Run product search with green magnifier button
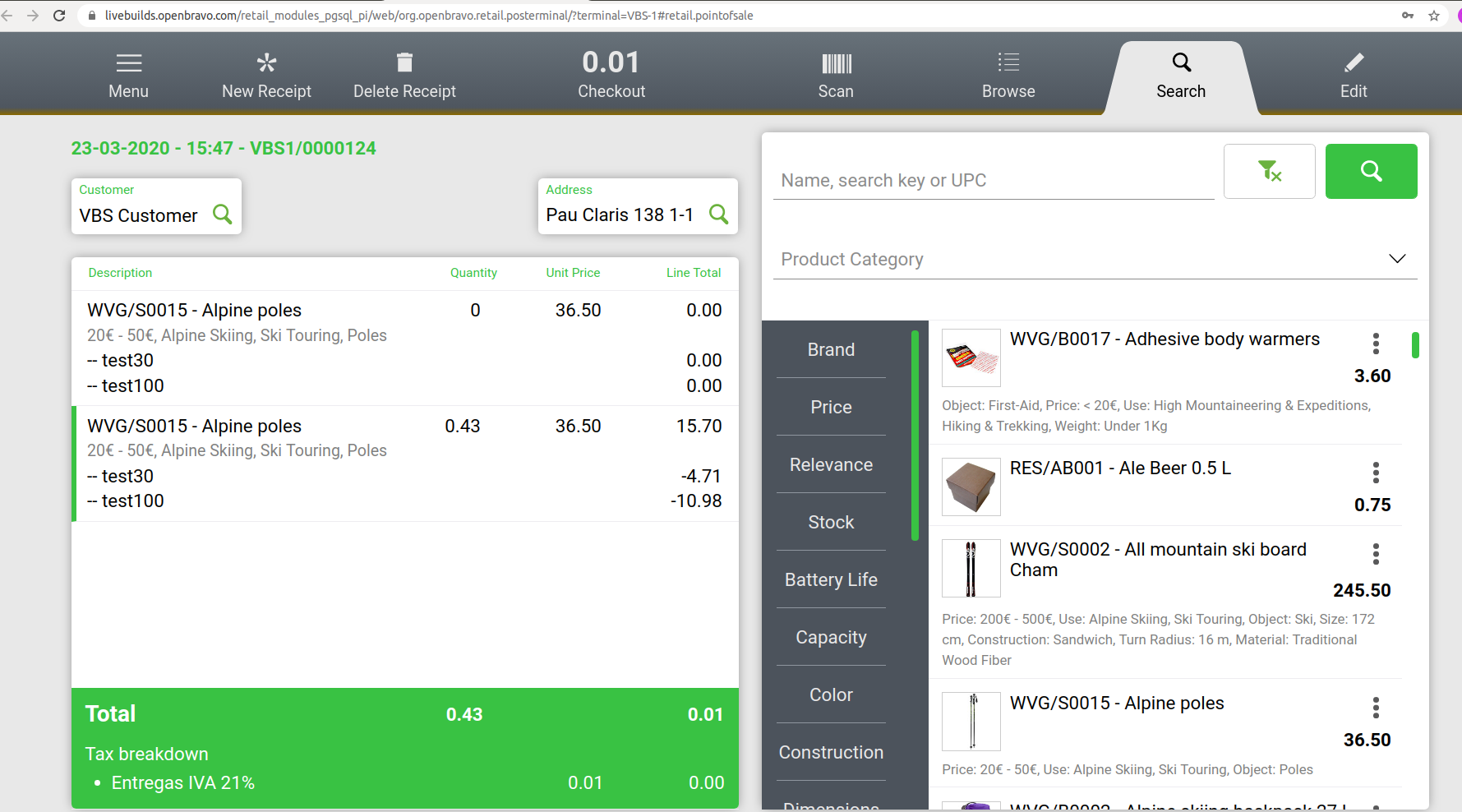The width and height of the screenshot is (1462, 812). click(x=1372, y=171)
